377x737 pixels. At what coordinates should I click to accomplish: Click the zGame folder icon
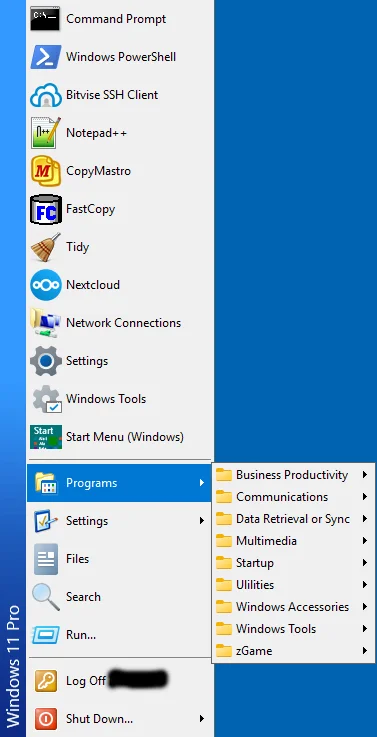(x=224, y=651)
